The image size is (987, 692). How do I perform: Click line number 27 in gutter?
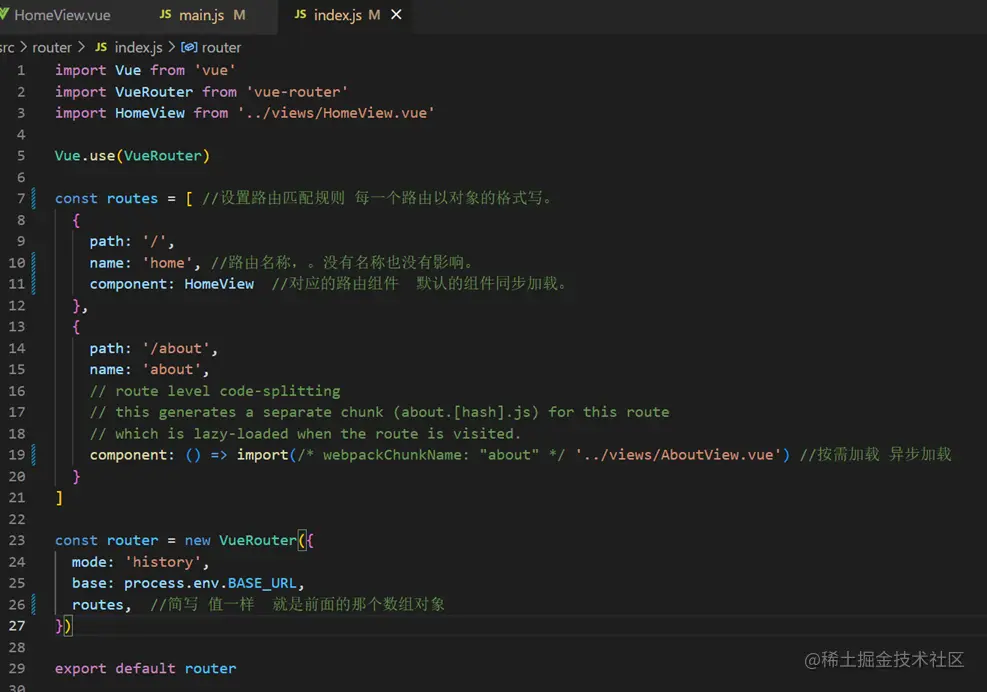(x=17, y=626)
